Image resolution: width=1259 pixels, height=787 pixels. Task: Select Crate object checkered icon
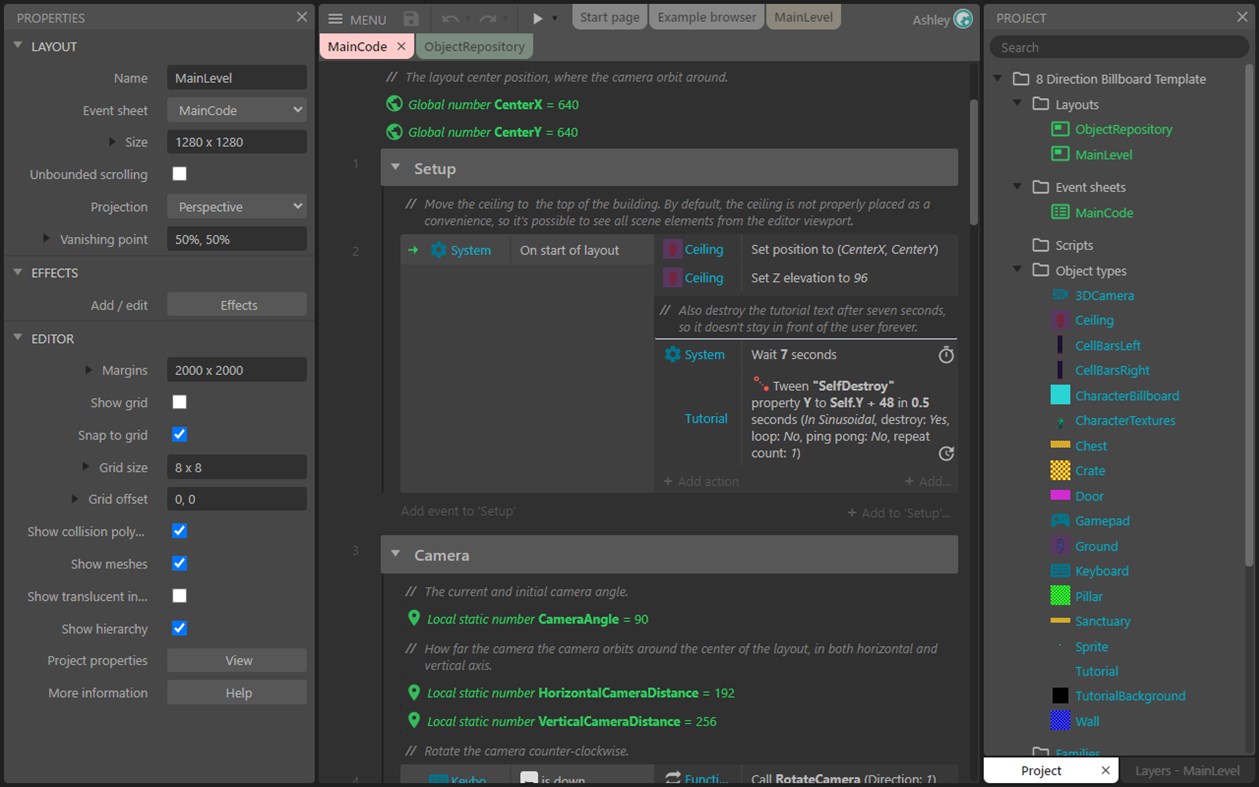tap(1060, 470)
